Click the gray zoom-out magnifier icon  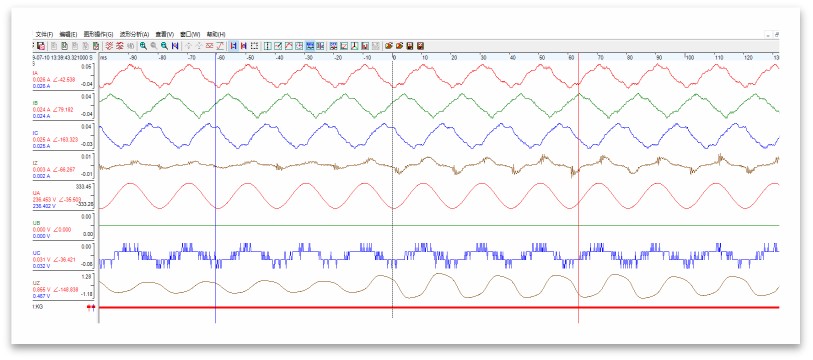pyautogui.click(x=153, y=46)
